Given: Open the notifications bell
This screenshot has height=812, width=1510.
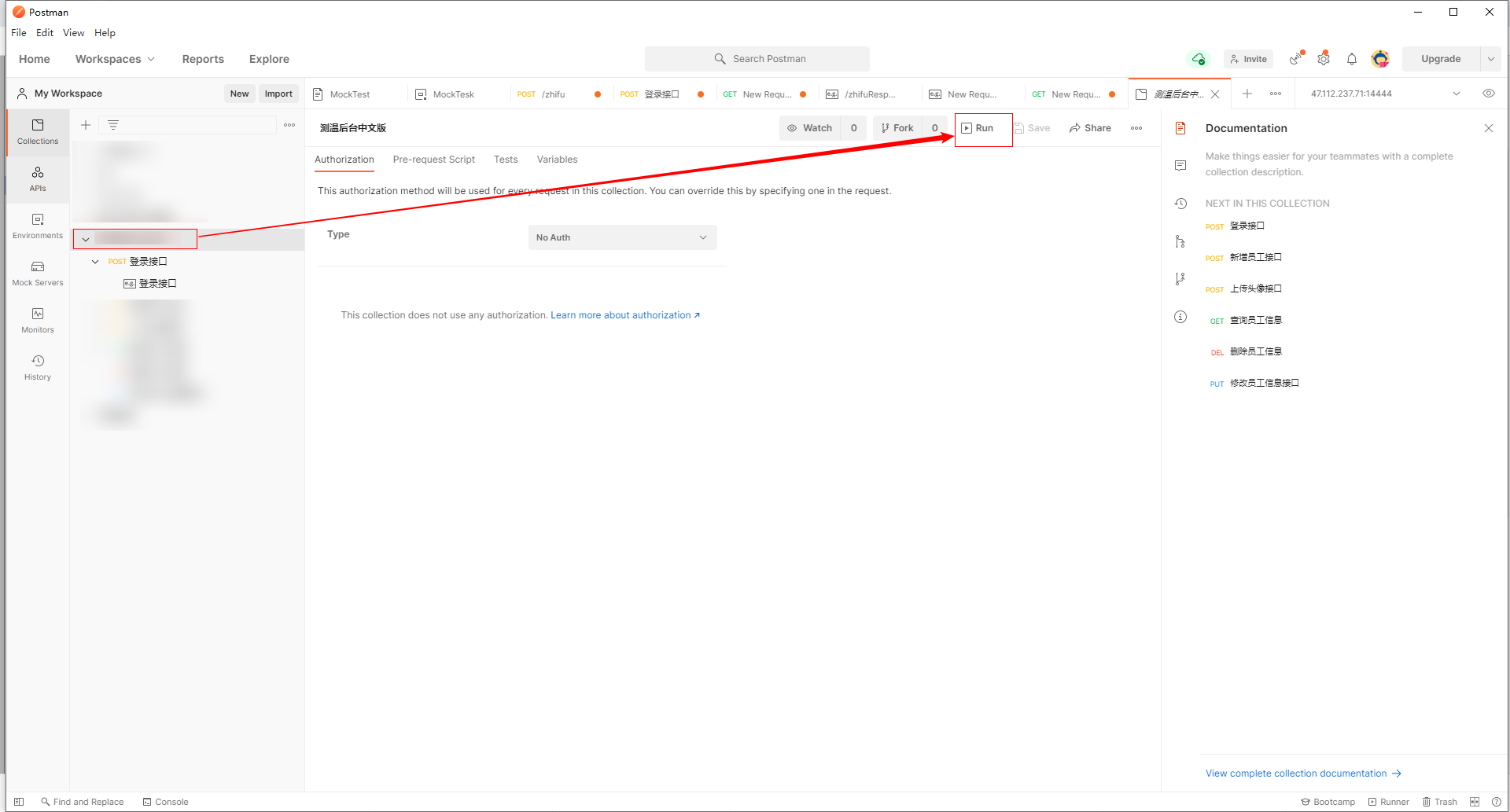Looking at the screenshot, I should click(x=1352, y=59).
